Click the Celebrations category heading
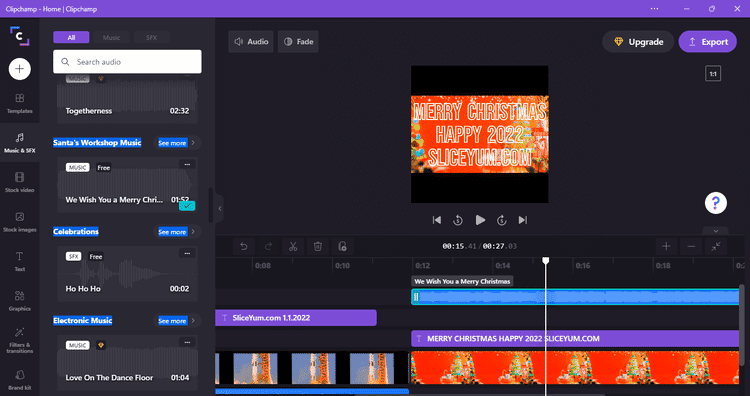This screenshot has width=750, height=396. 76,231
